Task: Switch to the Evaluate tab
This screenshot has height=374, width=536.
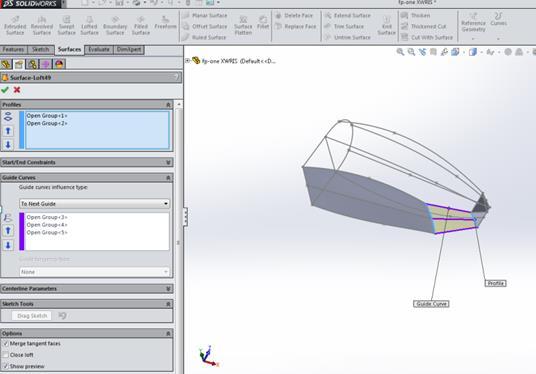Action: pyautogui.click(x=99, y=50)
